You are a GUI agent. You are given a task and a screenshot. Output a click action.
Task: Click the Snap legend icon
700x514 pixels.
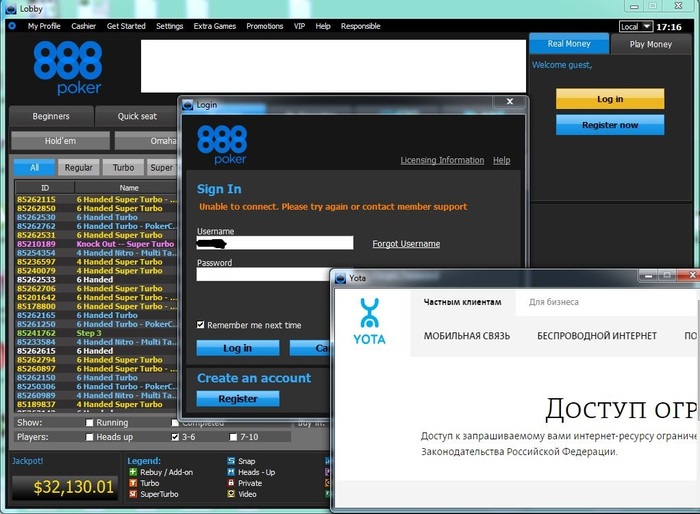[231, 461]
